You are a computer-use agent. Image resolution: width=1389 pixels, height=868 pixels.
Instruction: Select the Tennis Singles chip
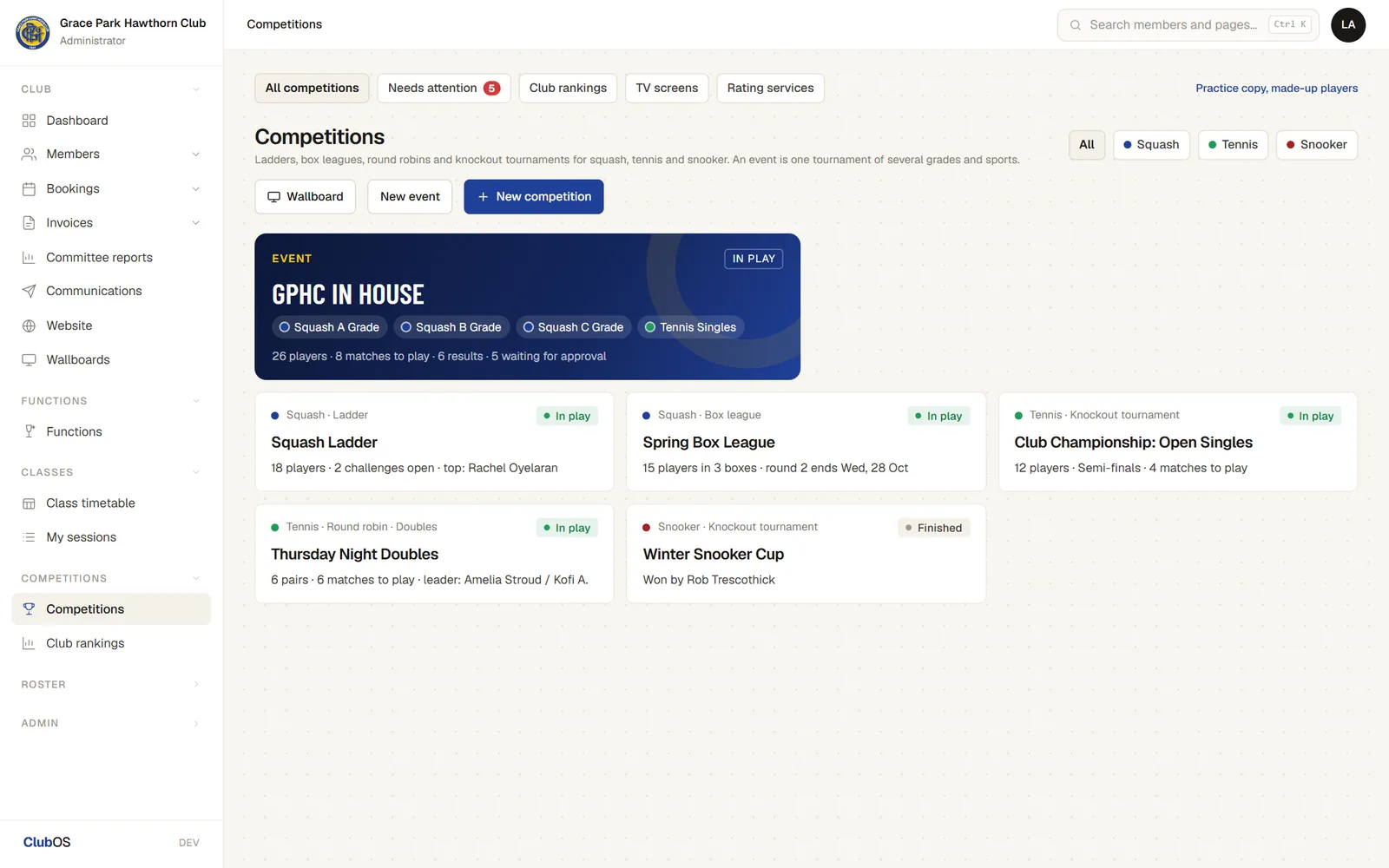pos(690,327)
